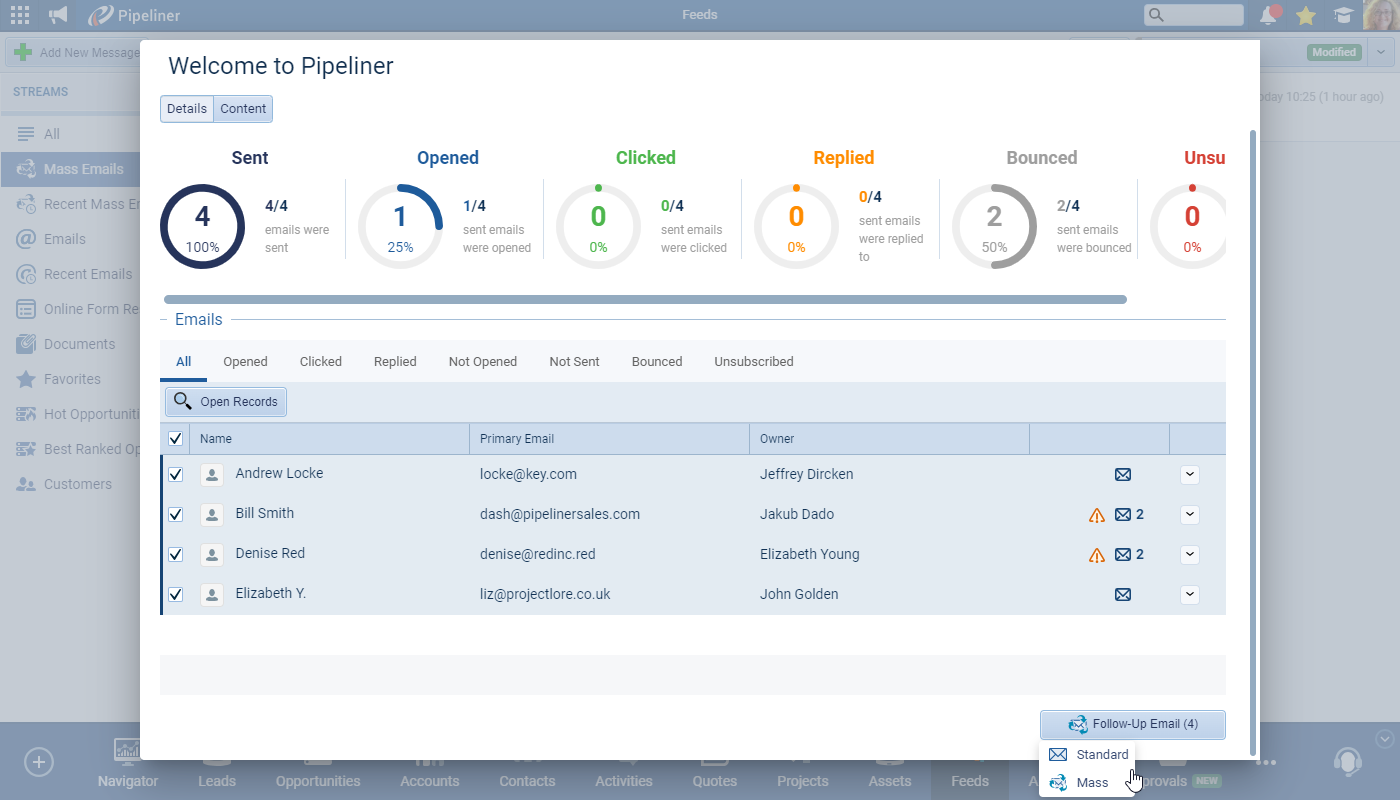1400x800 pixels.
Task: Open the dropdown arrow for Elizabeth Y. row
Action: [x=1189, y=594]
